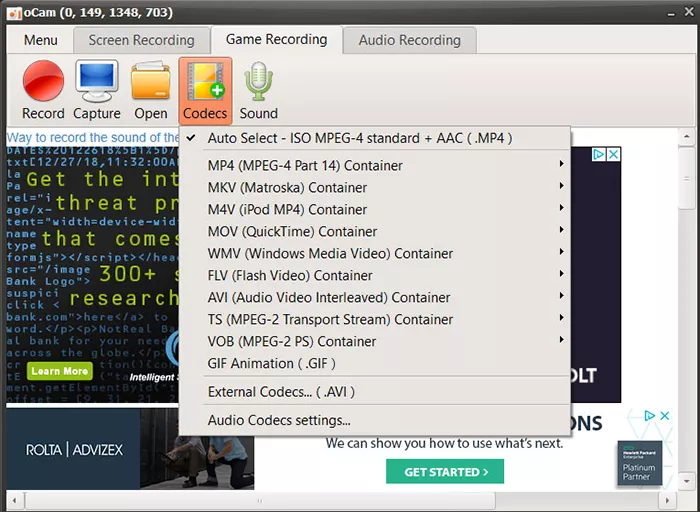Select Auto Select ISO MPEG-4 + AAC option
This screenshot has width=700, height=512.
[375, 138]
